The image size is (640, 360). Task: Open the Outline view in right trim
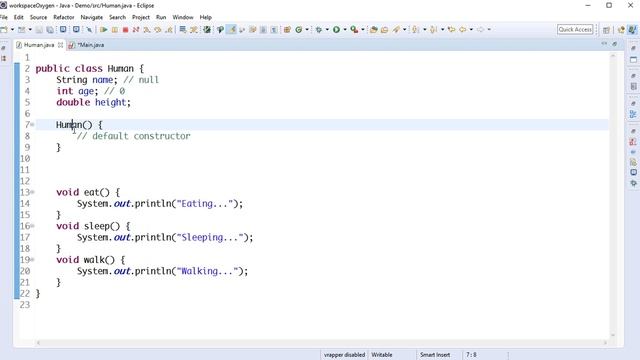[x=633, y=114]
